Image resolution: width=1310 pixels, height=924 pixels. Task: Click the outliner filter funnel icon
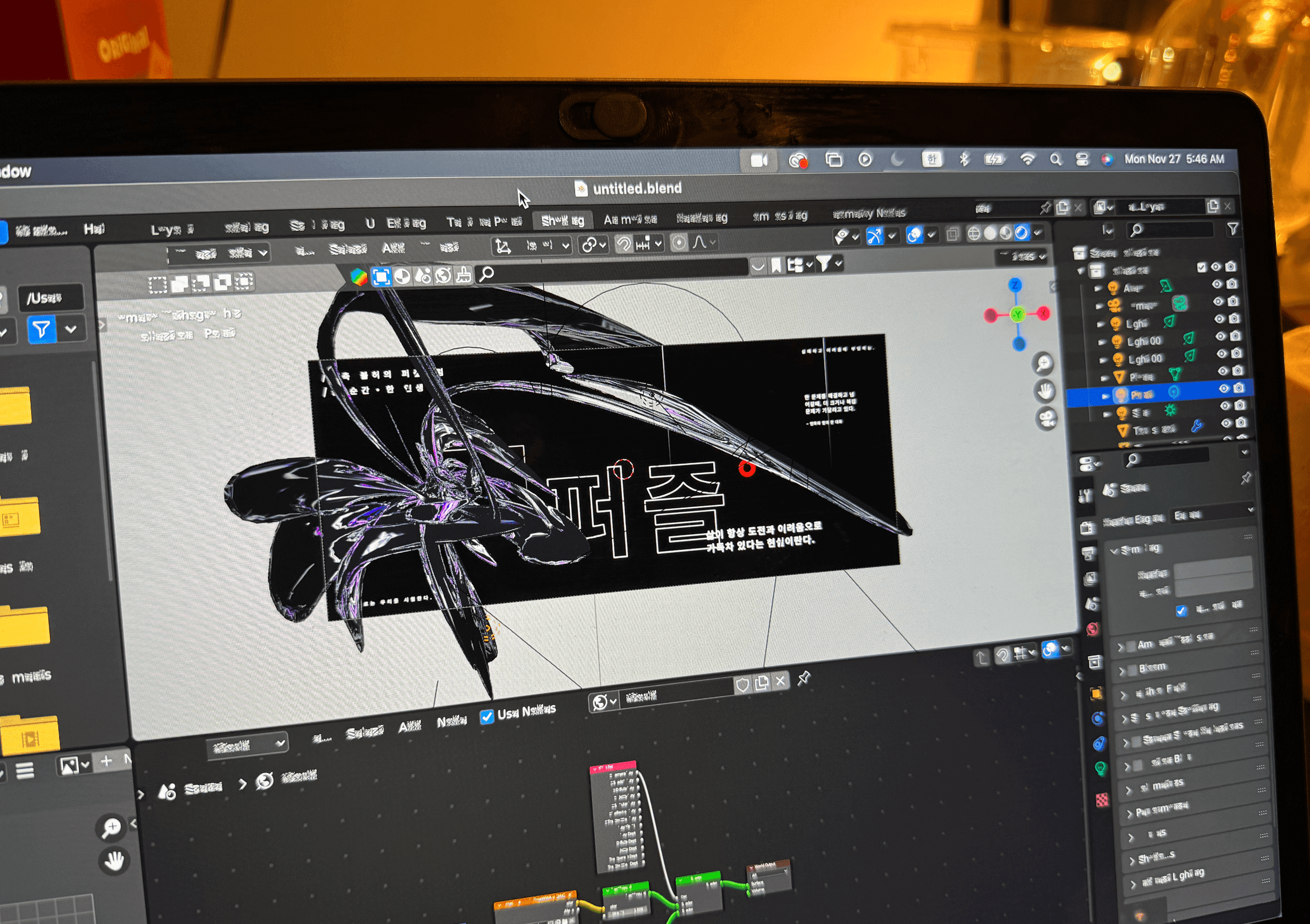[x=1232, y=229]
